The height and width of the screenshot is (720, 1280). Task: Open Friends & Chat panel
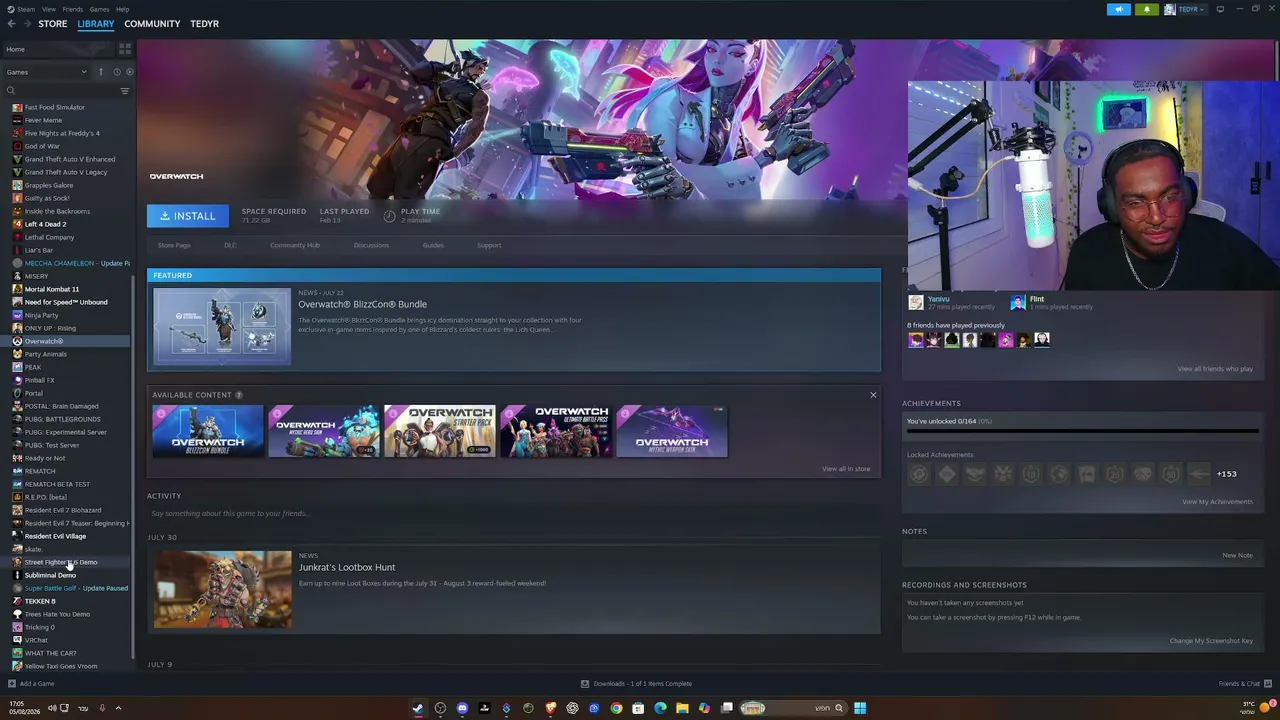pyautogui.click(x=1244, y=684)
